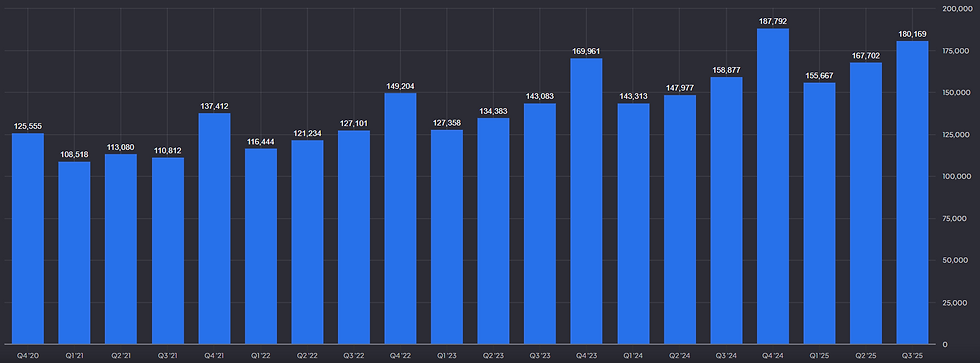The height and width of the screenshot is (363, 980).
Task: Click the value label 110,812
Action: click(x=168, y=151)
